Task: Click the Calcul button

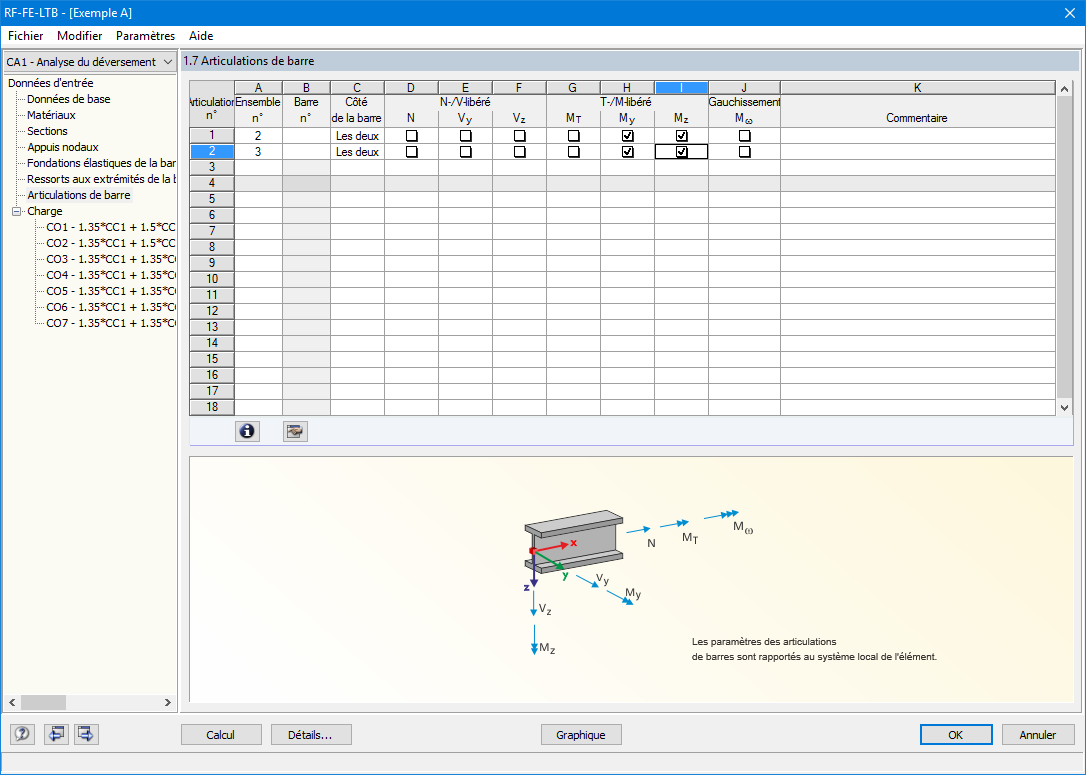Action: point(221,735)
